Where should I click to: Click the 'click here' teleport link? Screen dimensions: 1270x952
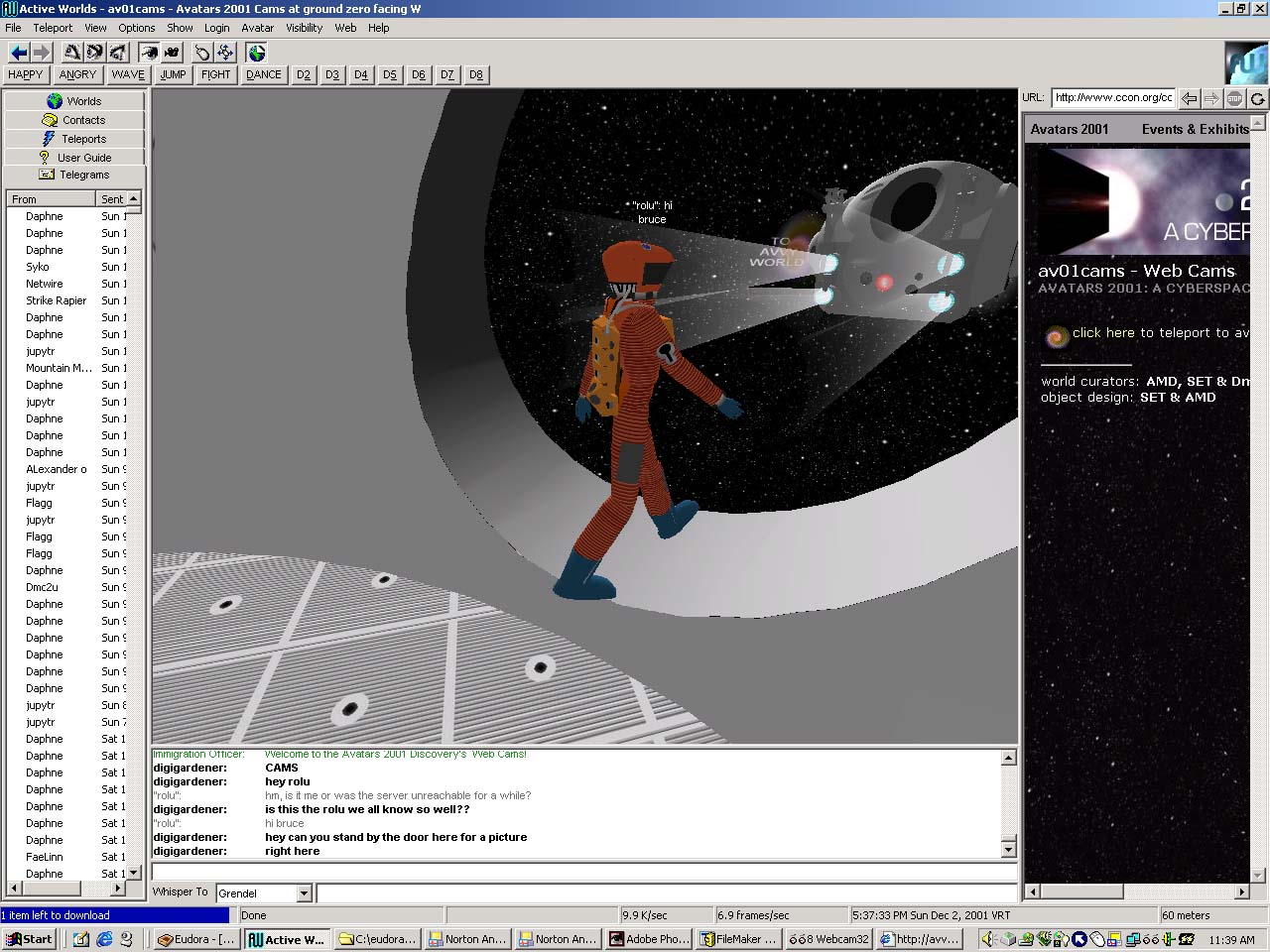tap(1102, 333)
